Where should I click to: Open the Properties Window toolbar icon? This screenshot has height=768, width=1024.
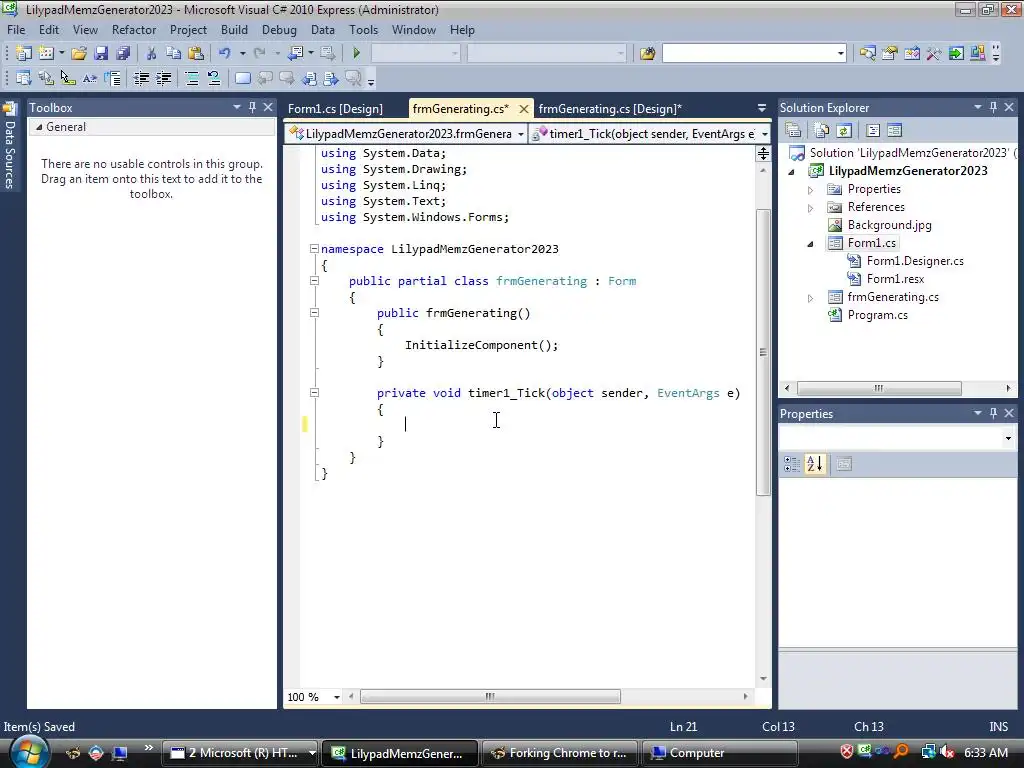[x=889, y=53]
